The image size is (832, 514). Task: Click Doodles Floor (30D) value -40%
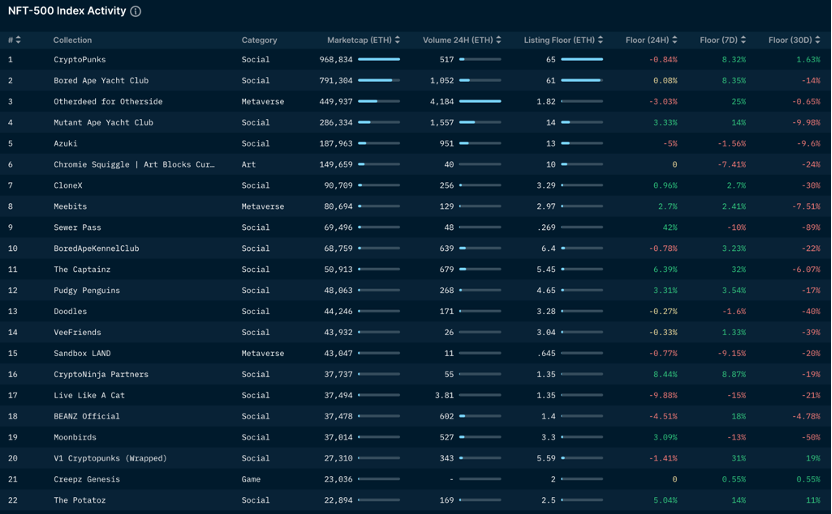coord(811,311)
